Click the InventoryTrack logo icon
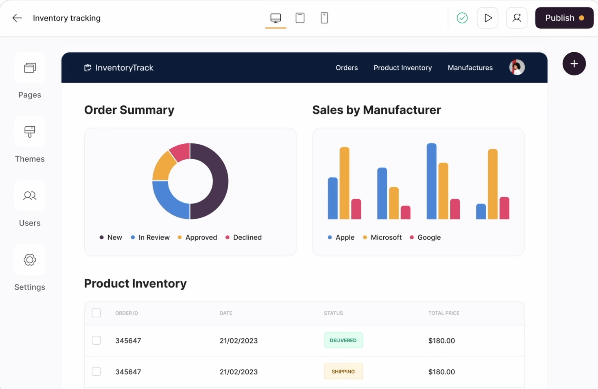 click(x=87, y=68)
